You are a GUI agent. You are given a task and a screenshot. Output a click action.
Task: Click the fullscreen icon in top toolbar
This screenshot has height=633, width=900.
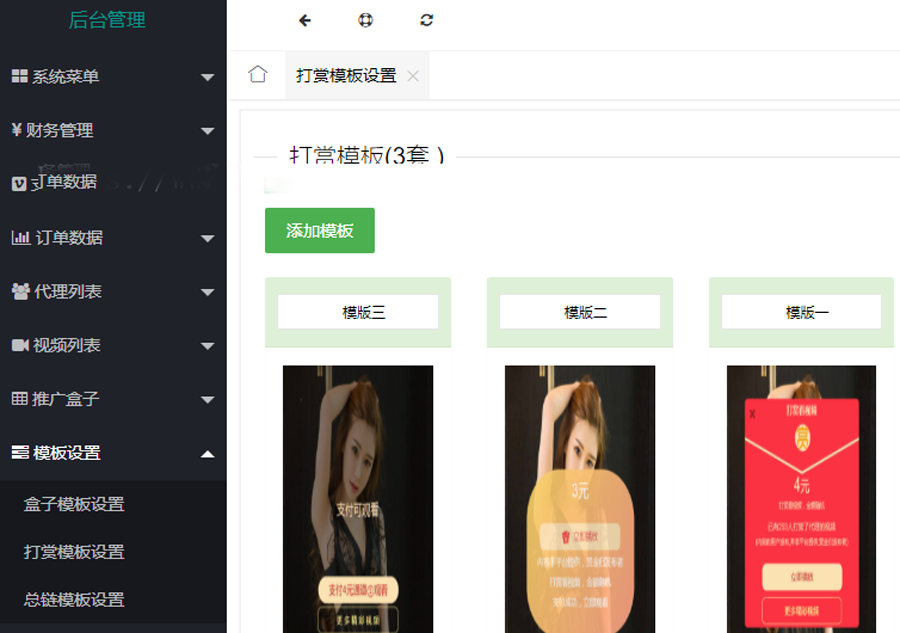(x=366, y=20)
